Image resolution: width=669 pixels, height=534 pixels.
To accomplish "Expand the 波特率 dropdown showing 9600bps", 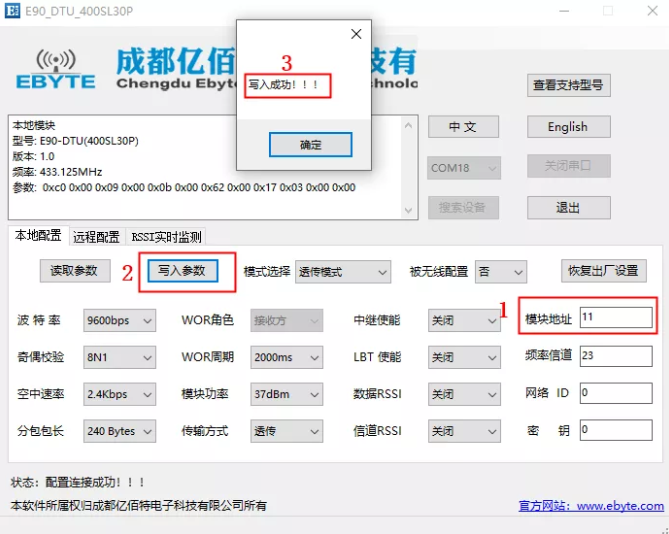I will 119,320.
